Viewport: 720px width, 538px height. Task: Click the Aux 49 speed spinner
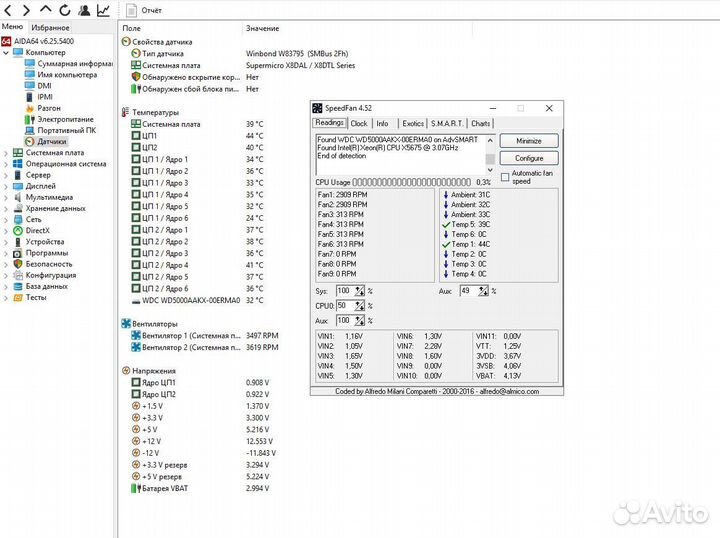pos(483,291)
